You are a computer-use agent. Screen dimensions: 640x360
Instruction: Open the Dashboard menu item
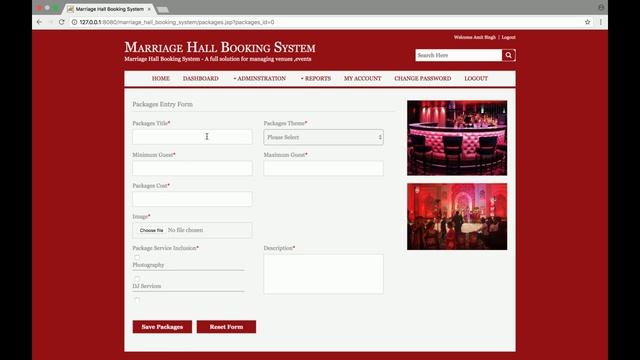point(200,78)
